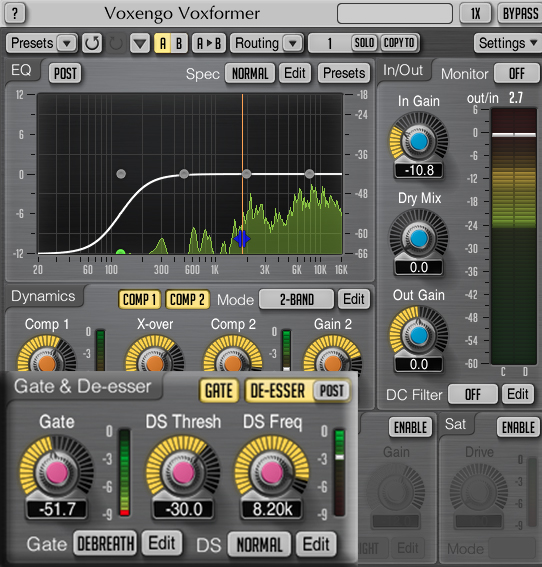Click the DS Freq value 8.20k
The height and width of the screenshot is (567, 542).
272,510
